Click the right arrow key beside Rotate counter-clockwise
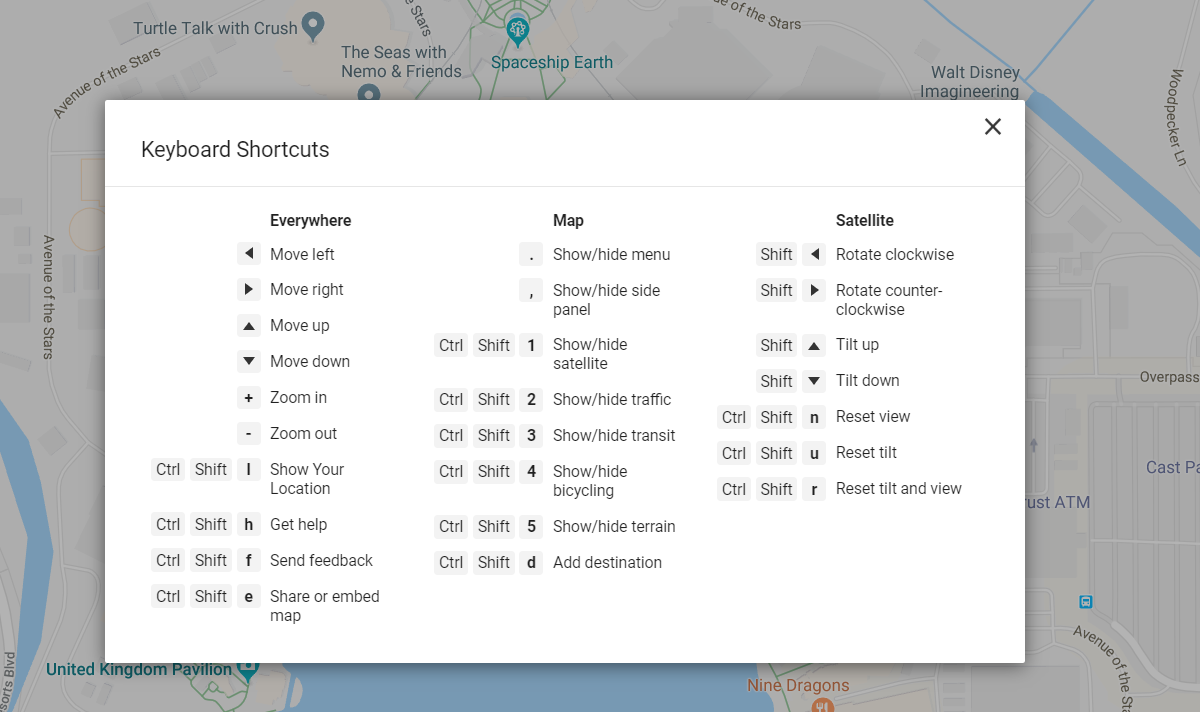Image resolution: width=1200 pixels, height=712 pixels. 814,290
